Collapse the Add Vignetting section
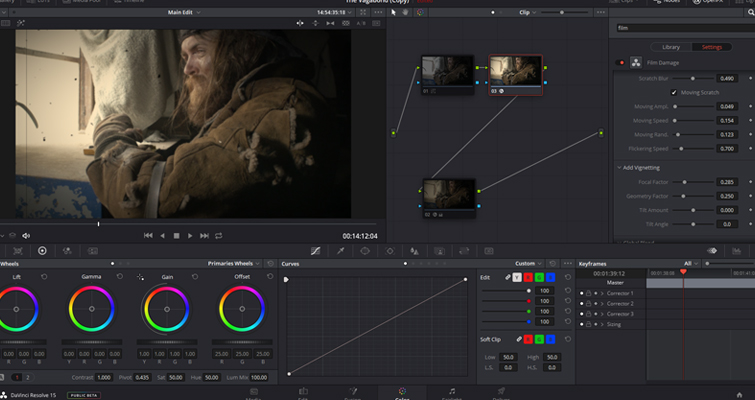755x400 pixels. pos(620,167)
